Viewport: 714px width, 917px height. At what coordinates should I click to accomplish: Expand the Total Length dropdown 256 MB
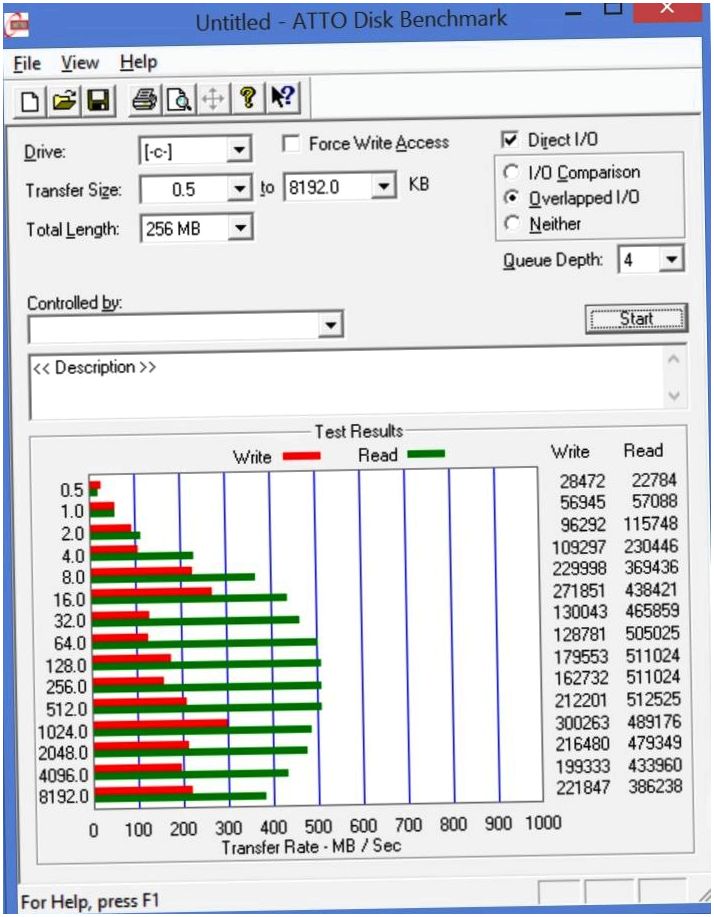[x=240, y=228]
